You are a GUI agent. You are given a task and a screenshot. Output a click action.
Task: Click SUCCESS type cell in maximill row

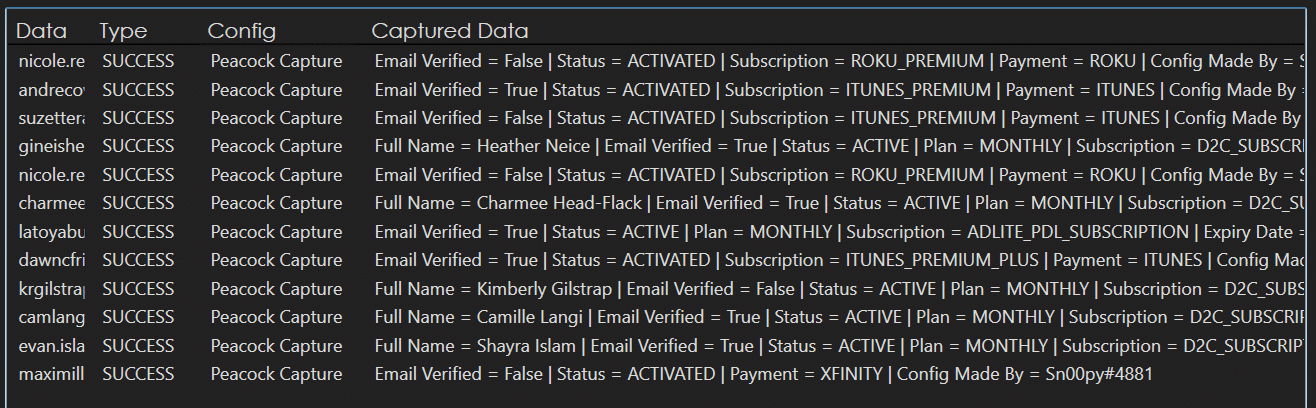pyautogui.click(x=138, y=375)
